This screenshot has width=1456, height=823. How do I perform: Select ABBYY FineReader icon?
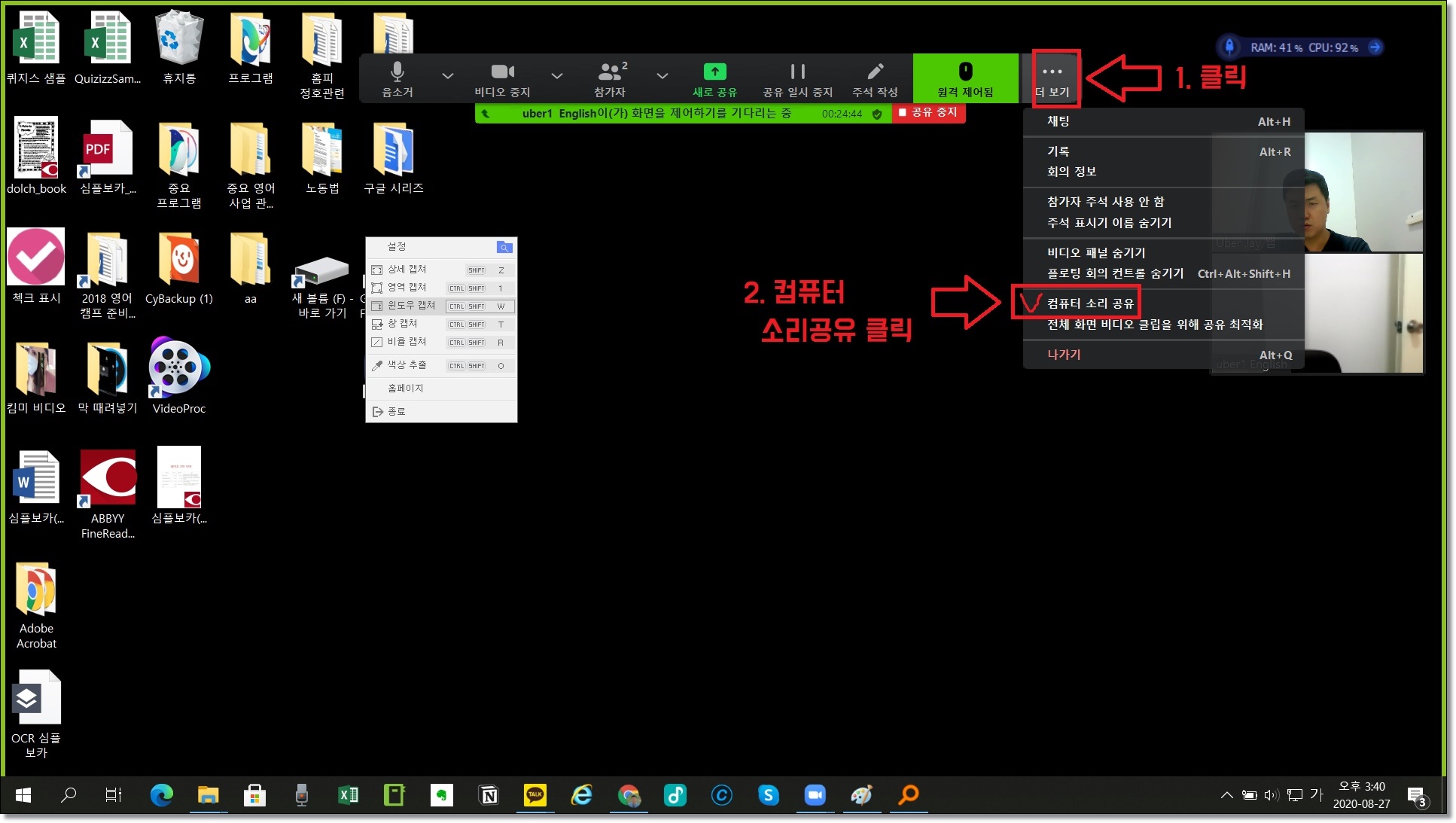[x=108, y=494]
